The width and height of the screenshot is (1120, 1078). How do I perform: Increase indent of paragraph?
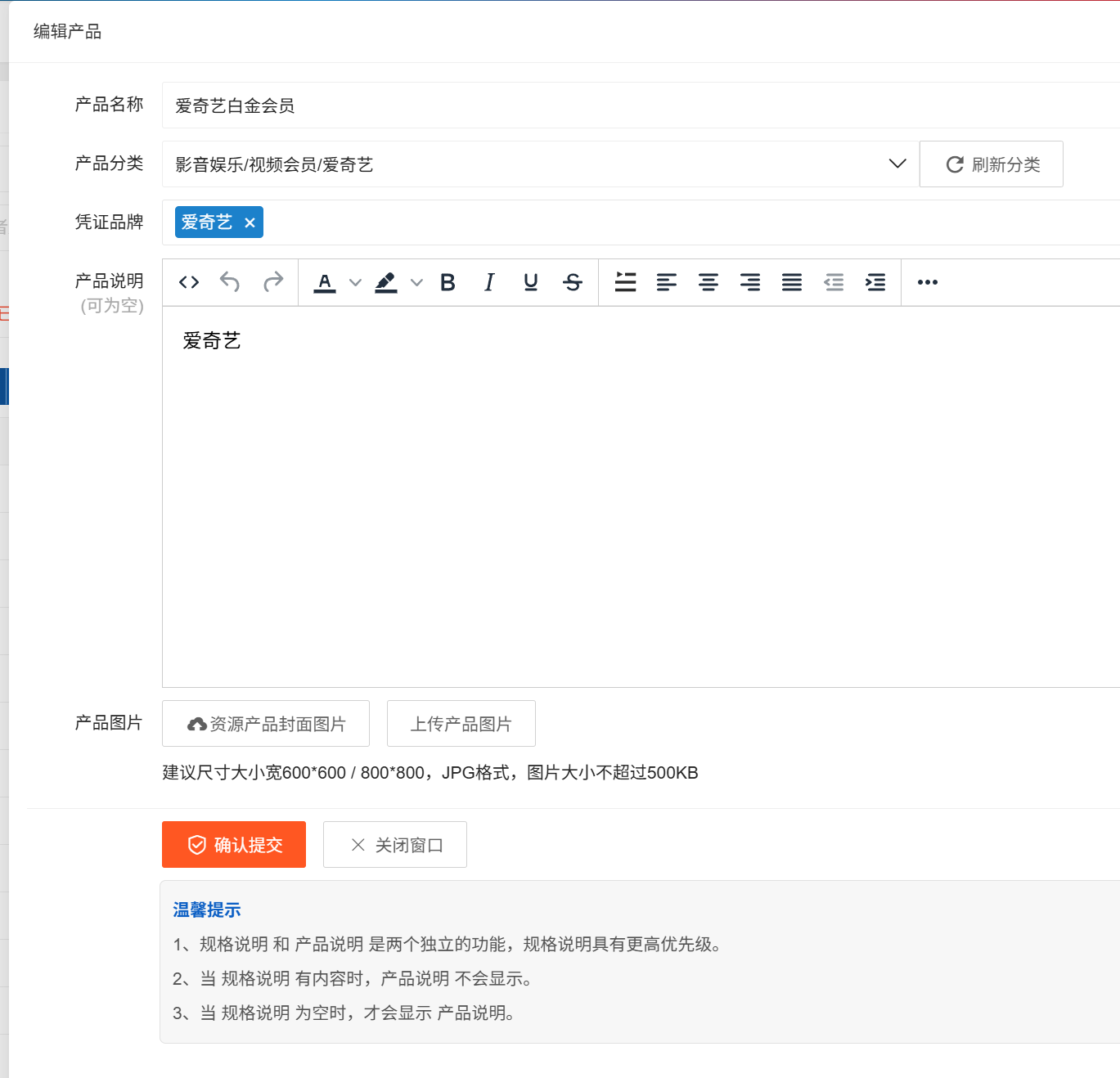(875, 283)
